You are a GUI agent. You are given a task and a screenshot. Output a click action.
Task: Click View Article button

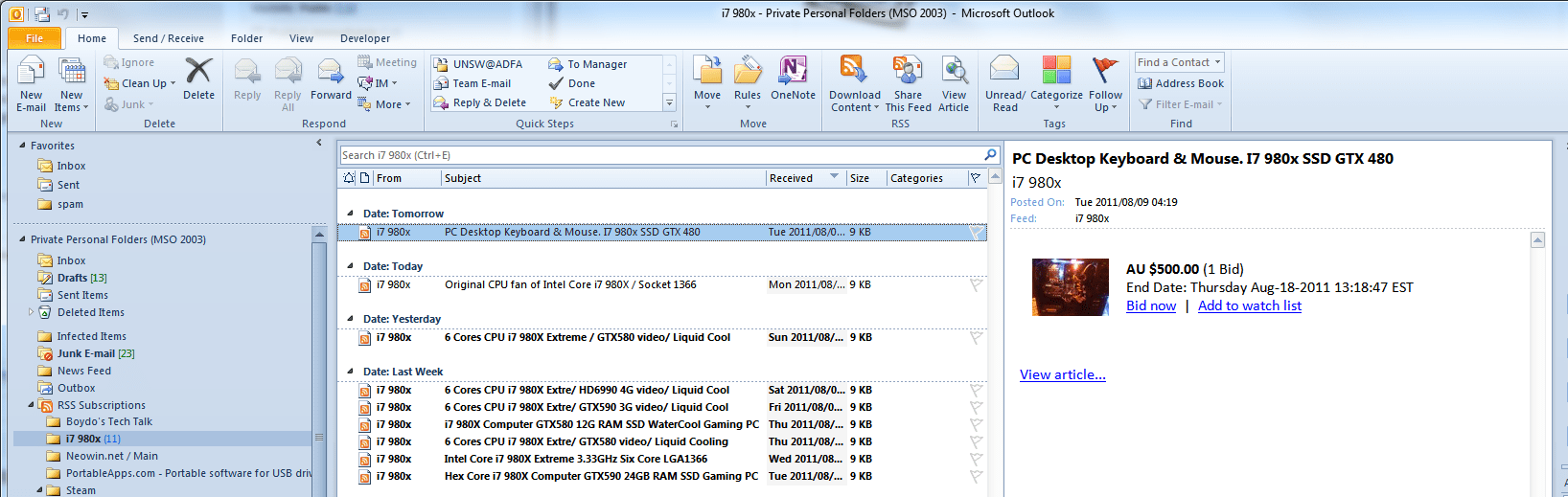click(x=954, y=84)
